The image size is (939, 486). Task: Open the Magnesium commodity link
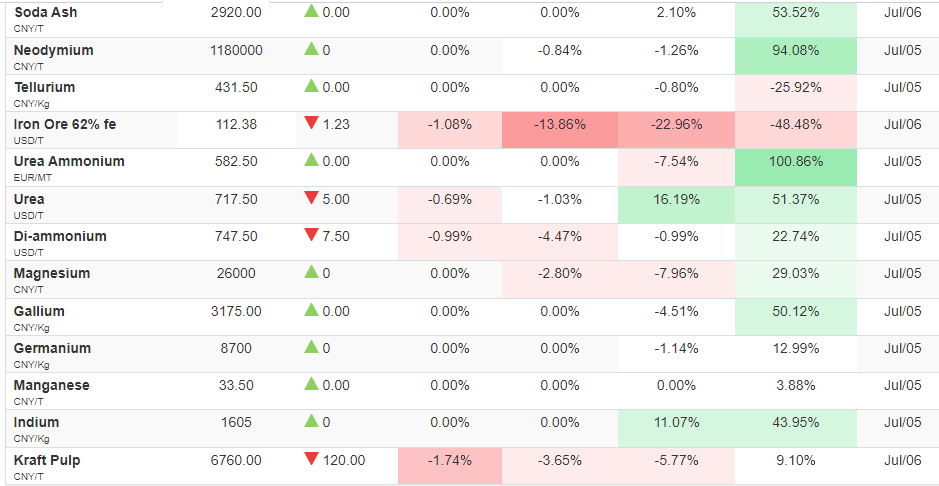click(52, 274)
